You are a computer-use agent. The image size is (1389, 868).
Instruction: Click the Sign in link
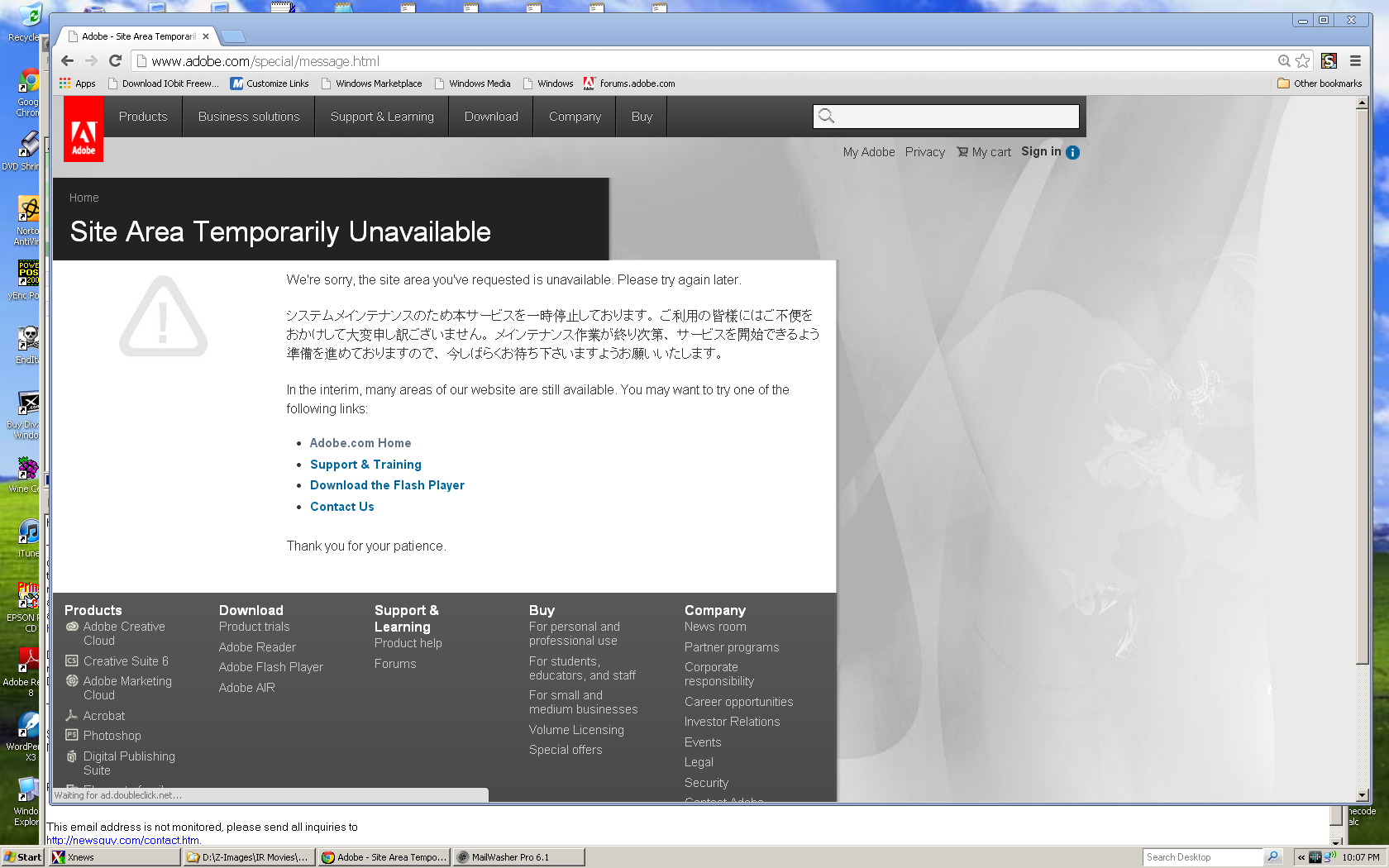[1041, 151]
